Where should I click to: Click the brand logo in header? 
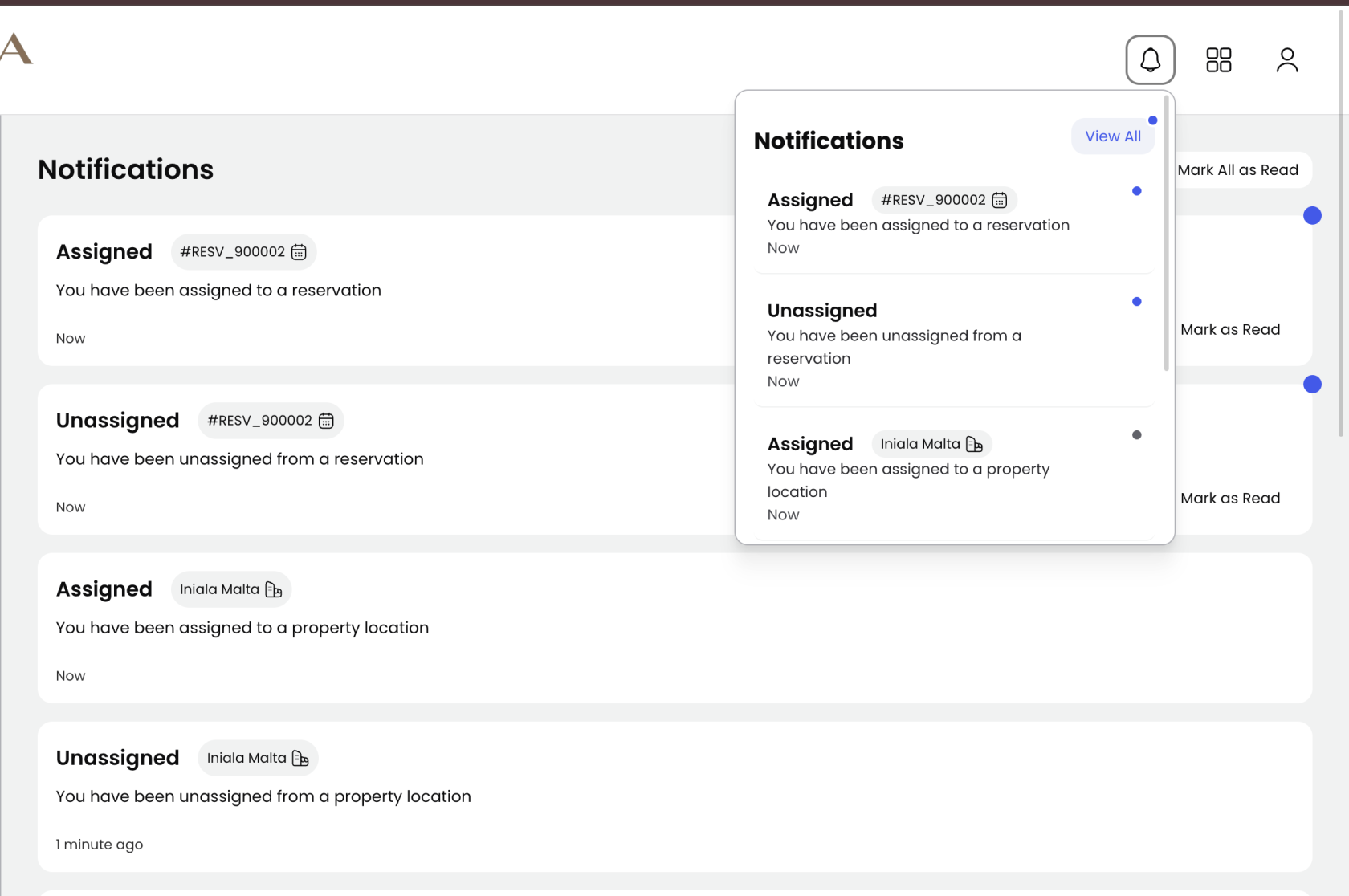(16, 49)
